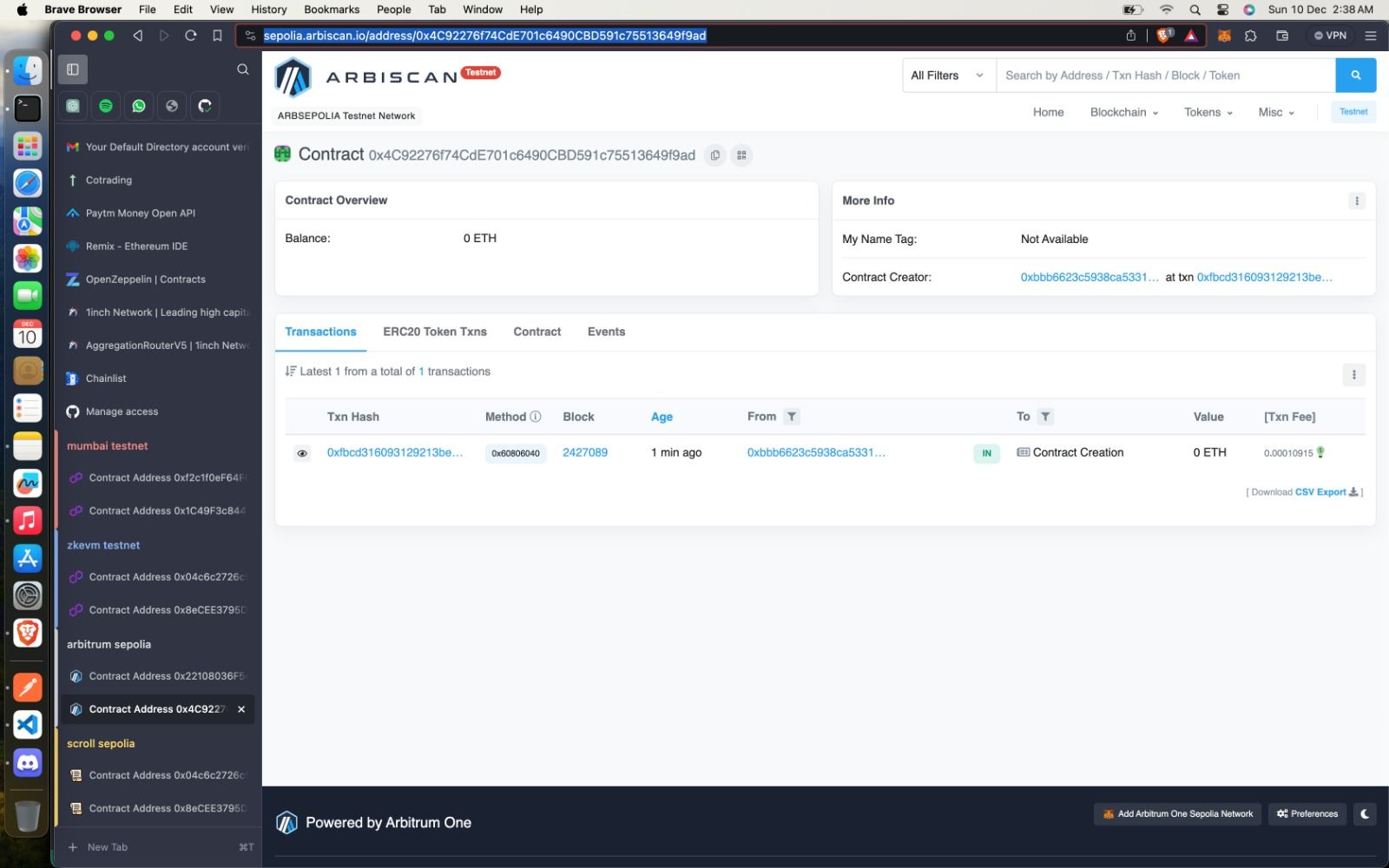
Task: Switch to the Events tab
Action: pyautogui.click(x=606, y=332)
